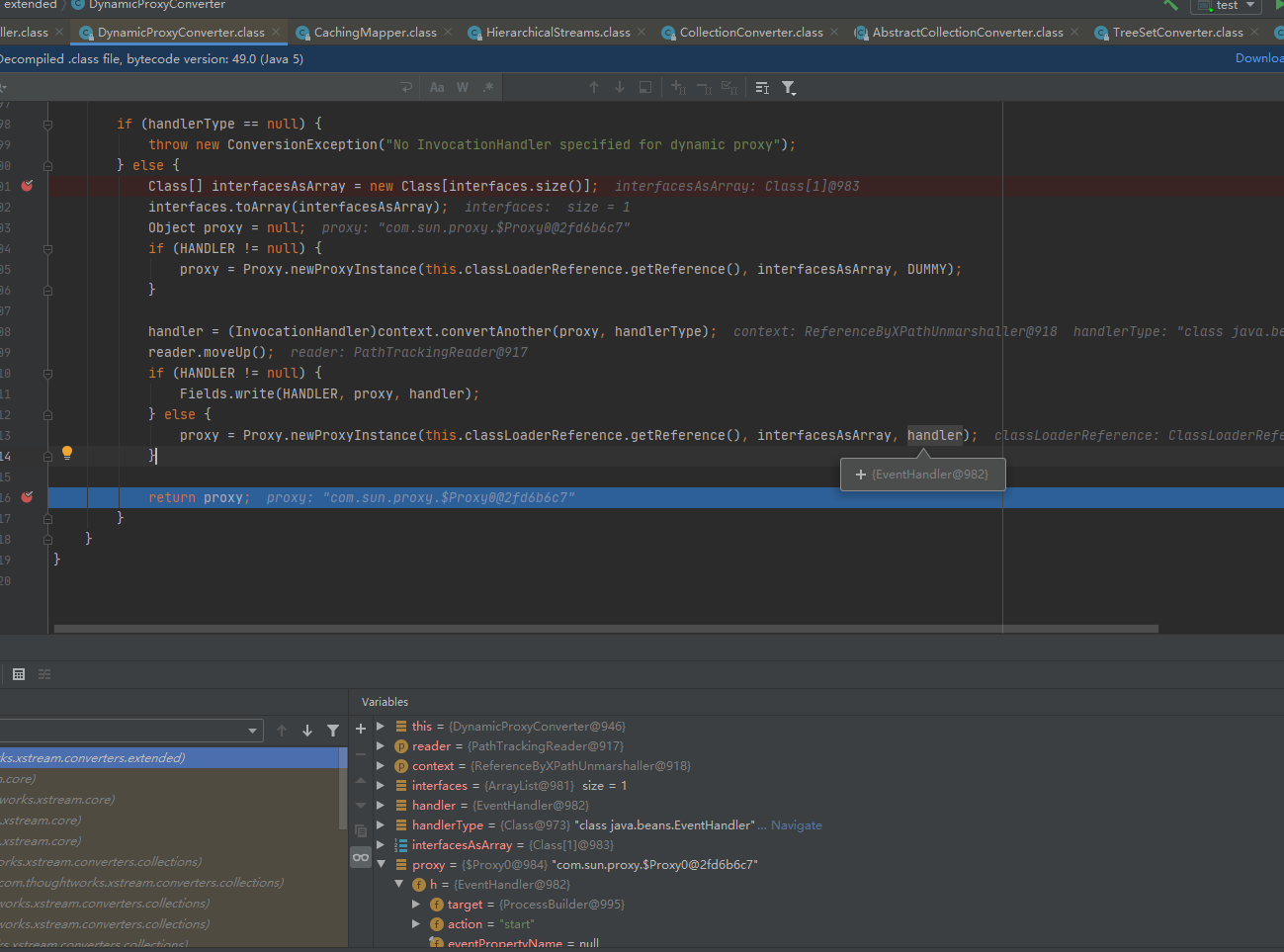The width and height of the screenshot is (1284, 952).
Task: Click the multi-line toggle icon left of filter
Action: point(762,88)
